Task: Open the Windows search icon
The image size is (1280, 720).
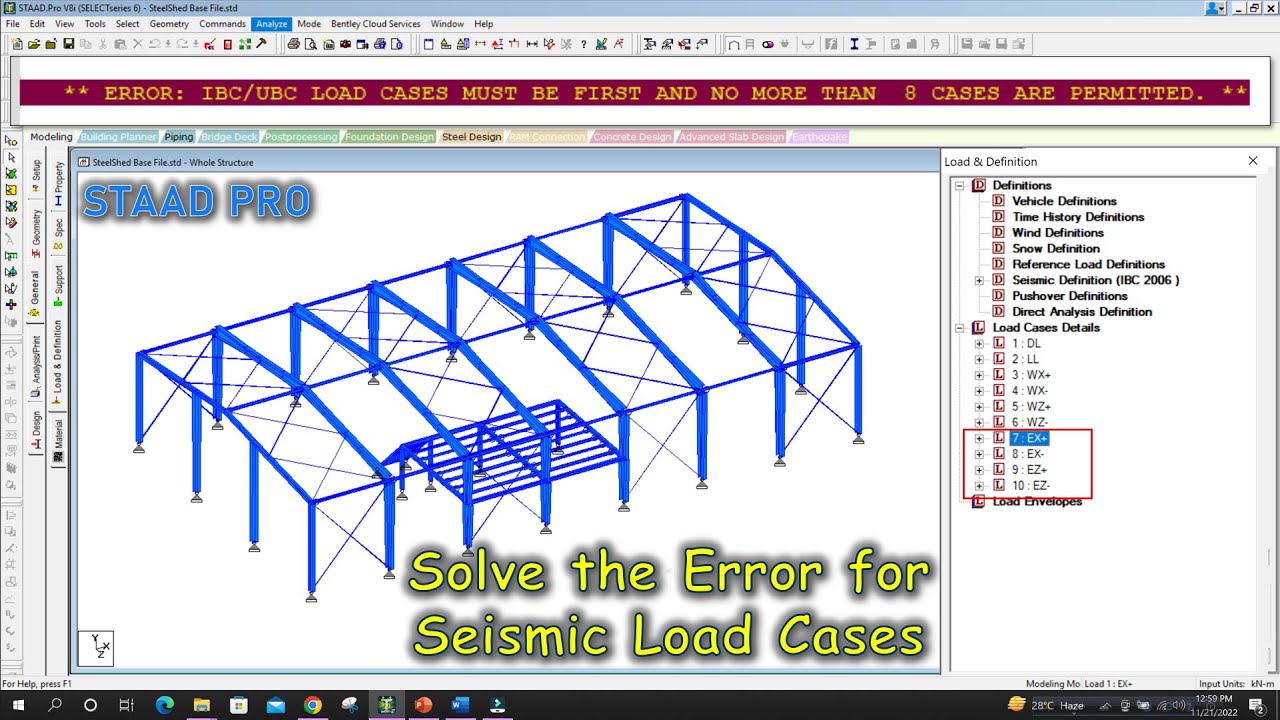Action: (56, 705)
